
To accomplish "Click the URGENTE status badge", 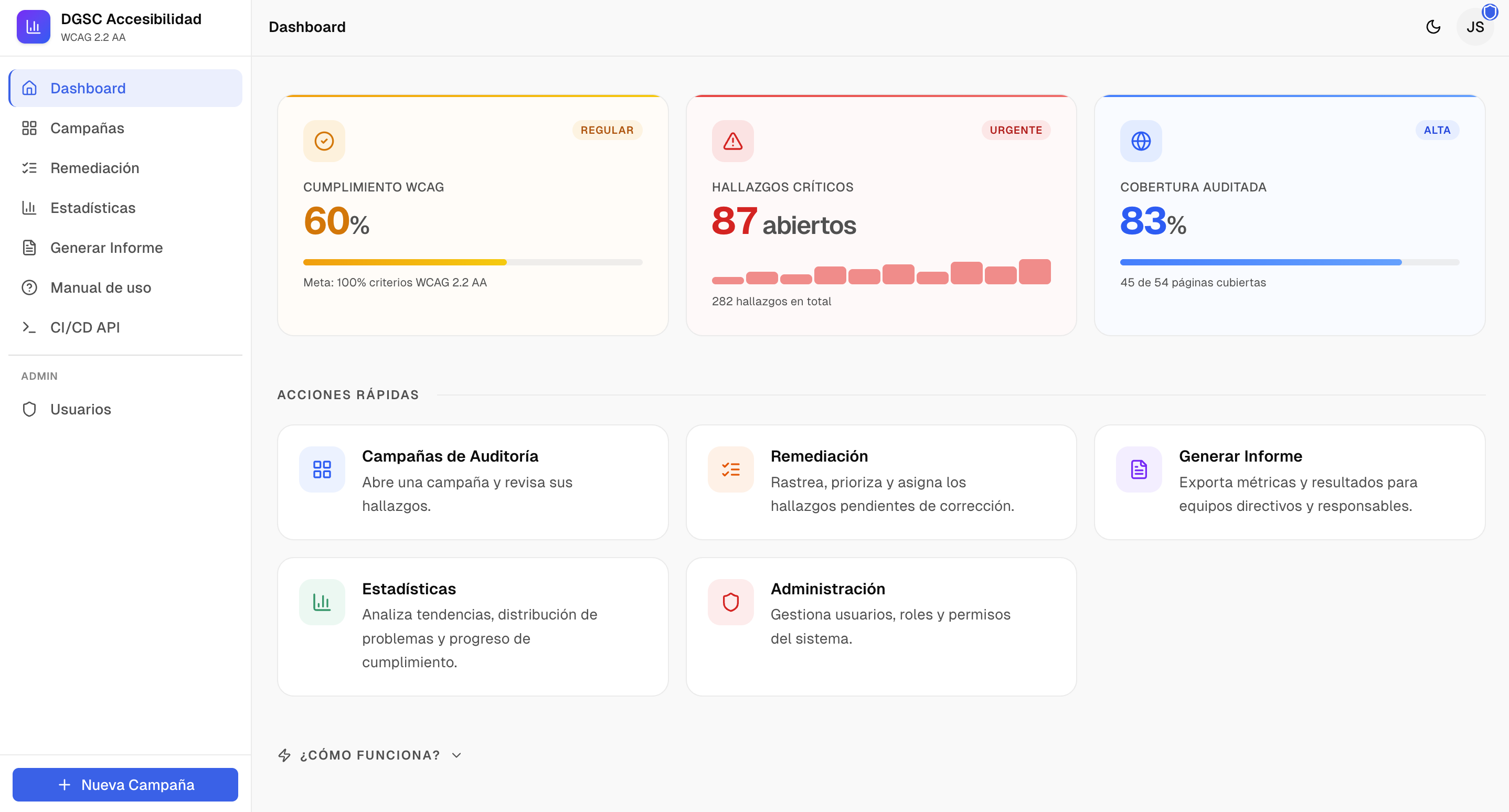I will [1015, 130].
